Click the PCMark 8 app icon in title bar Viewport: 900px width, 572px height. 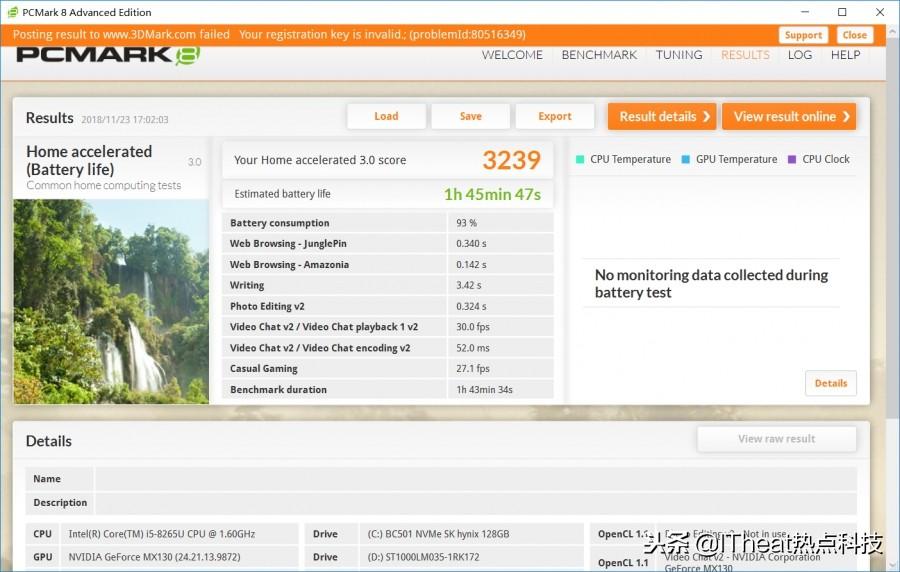12,12
